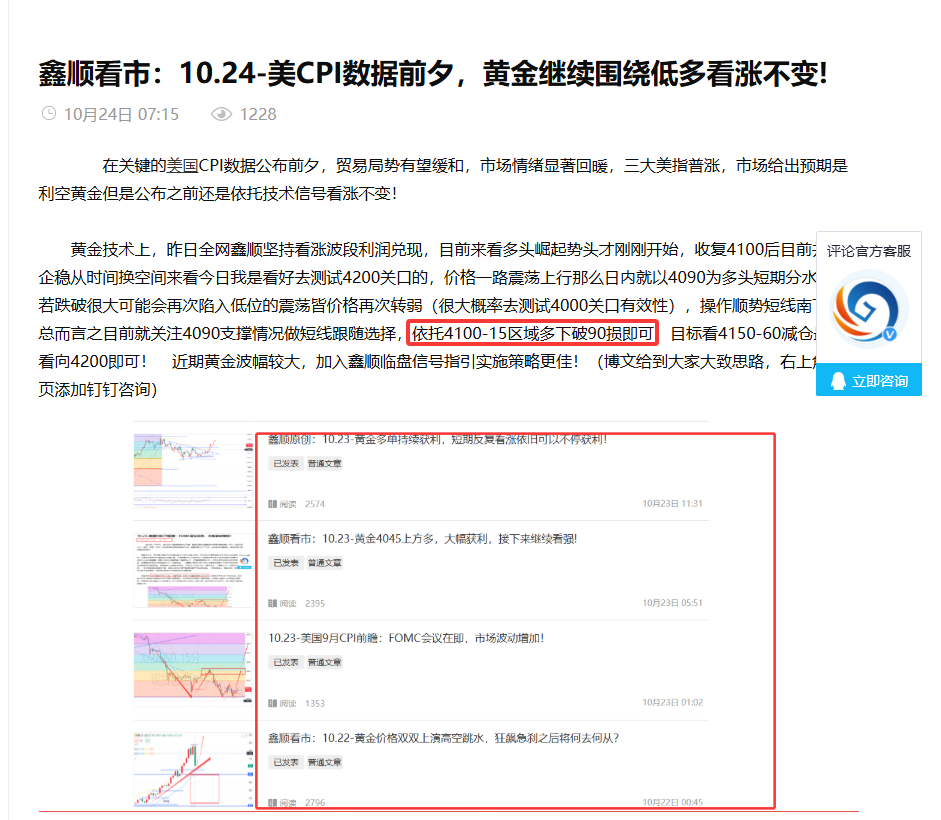This screenshot has width=941, height=820.
Task: Open the underlined 美国 link in first paragraph
Action: point(182,166)
